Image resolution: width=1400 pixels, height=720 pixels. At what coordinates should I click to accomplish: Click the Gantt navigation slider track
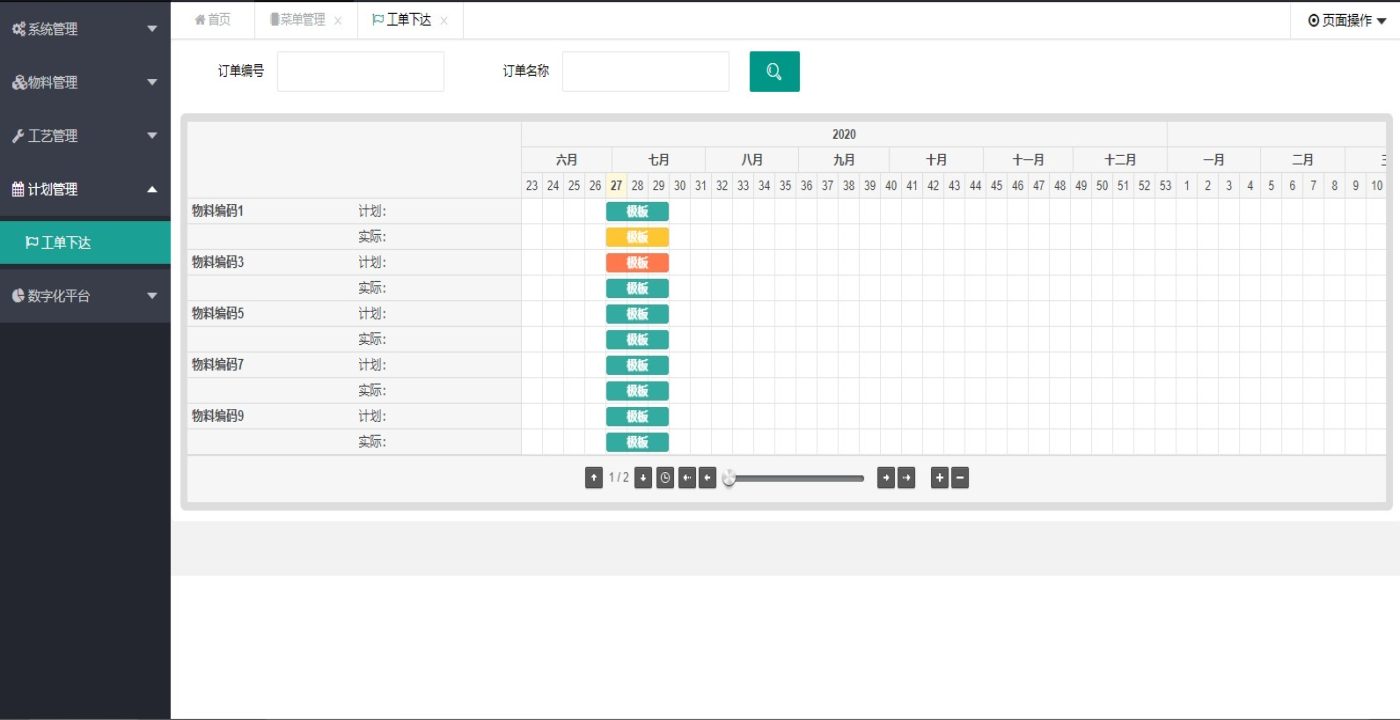point(795,479)
